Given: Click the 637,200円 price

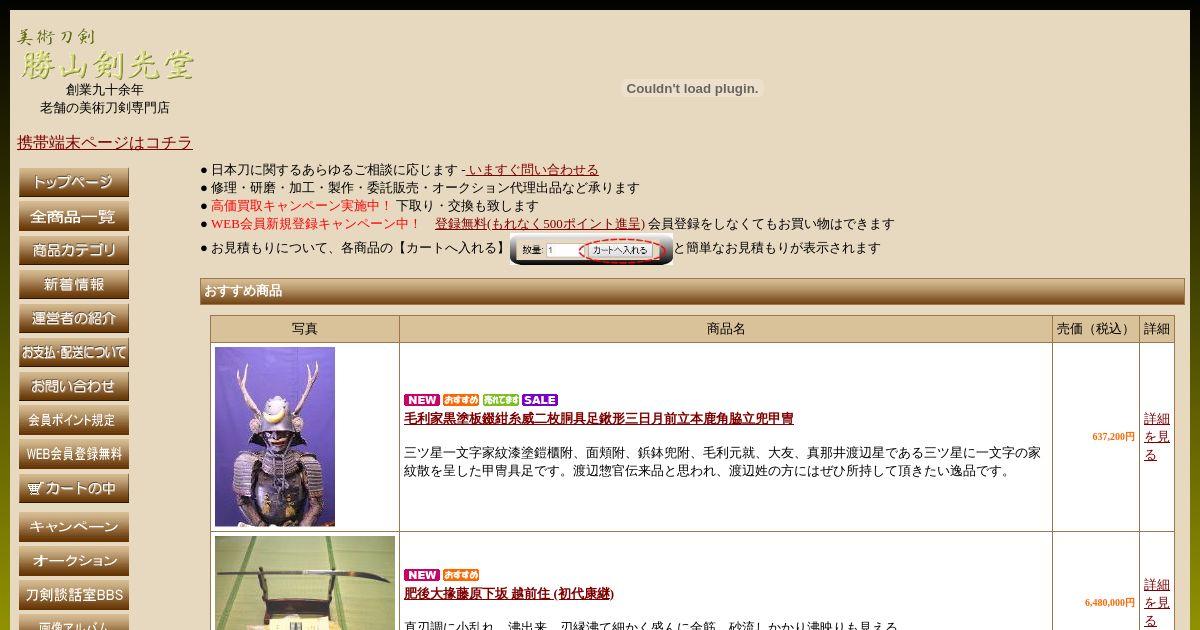Looking at the screenshot, I should (1114, 437).
